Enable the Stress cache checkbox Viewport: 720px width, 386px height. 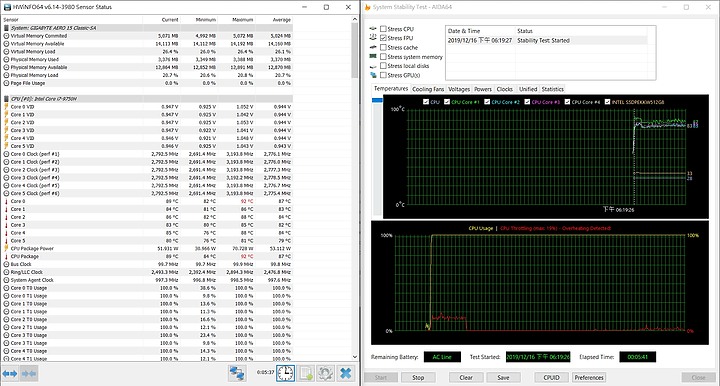click(383, 47)
